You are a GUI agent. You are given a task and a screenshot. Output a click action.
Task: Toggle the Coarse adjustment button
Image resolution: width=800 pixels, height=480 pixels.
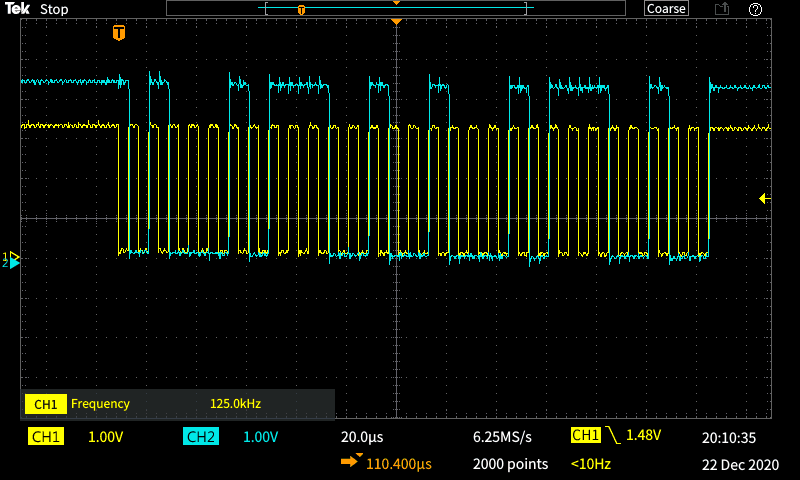666,9
